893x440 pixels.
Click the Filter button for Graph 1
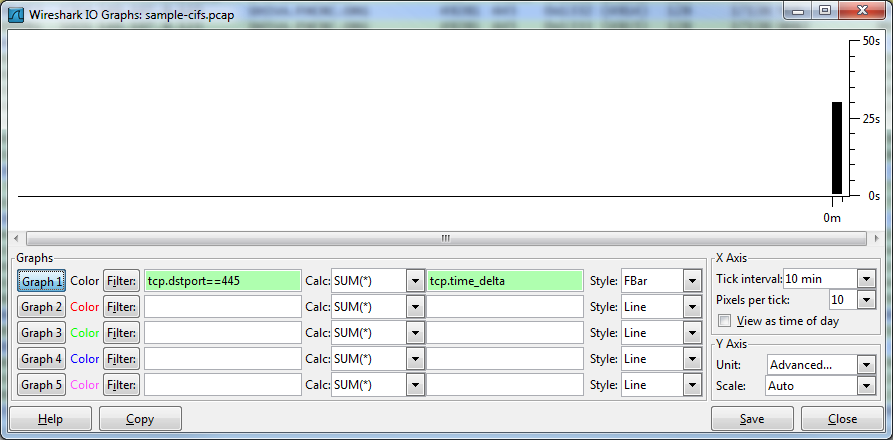(x=121, y=281)
